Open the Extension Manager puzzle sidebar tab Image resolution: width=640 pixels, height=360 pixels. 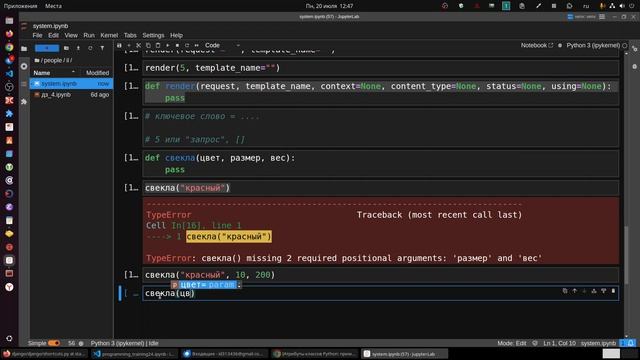[24, 102]
